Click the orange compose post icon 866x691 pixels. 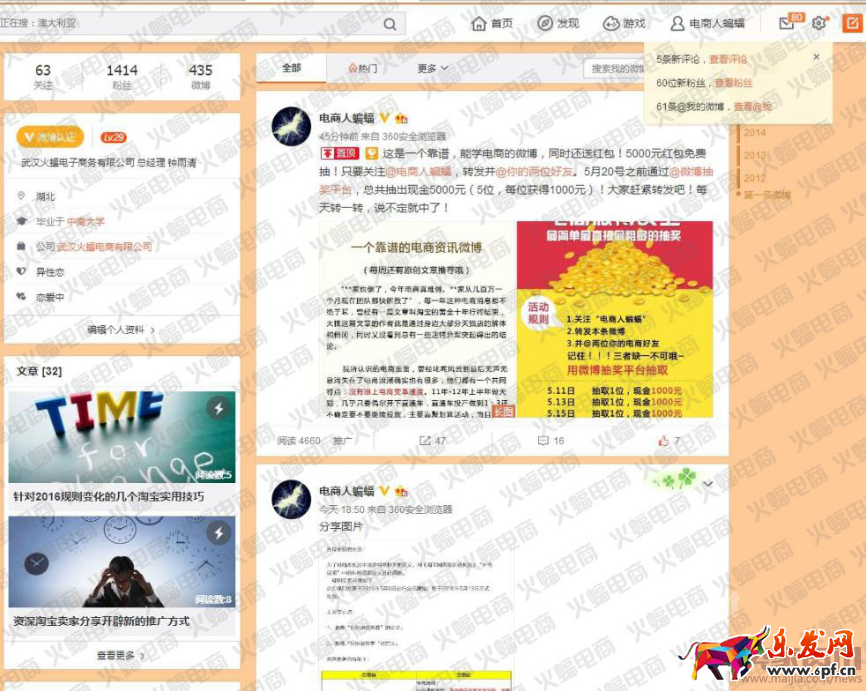tap(852, 23)
